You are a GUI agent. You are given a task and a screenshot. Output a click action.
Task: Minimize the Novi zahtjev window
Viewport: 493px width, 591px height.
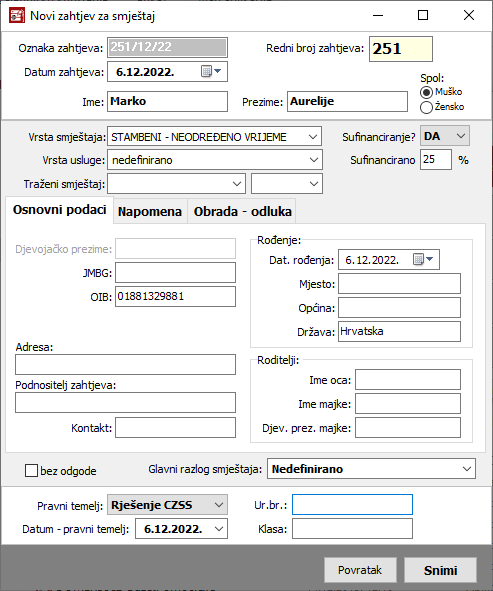[378, 15]
